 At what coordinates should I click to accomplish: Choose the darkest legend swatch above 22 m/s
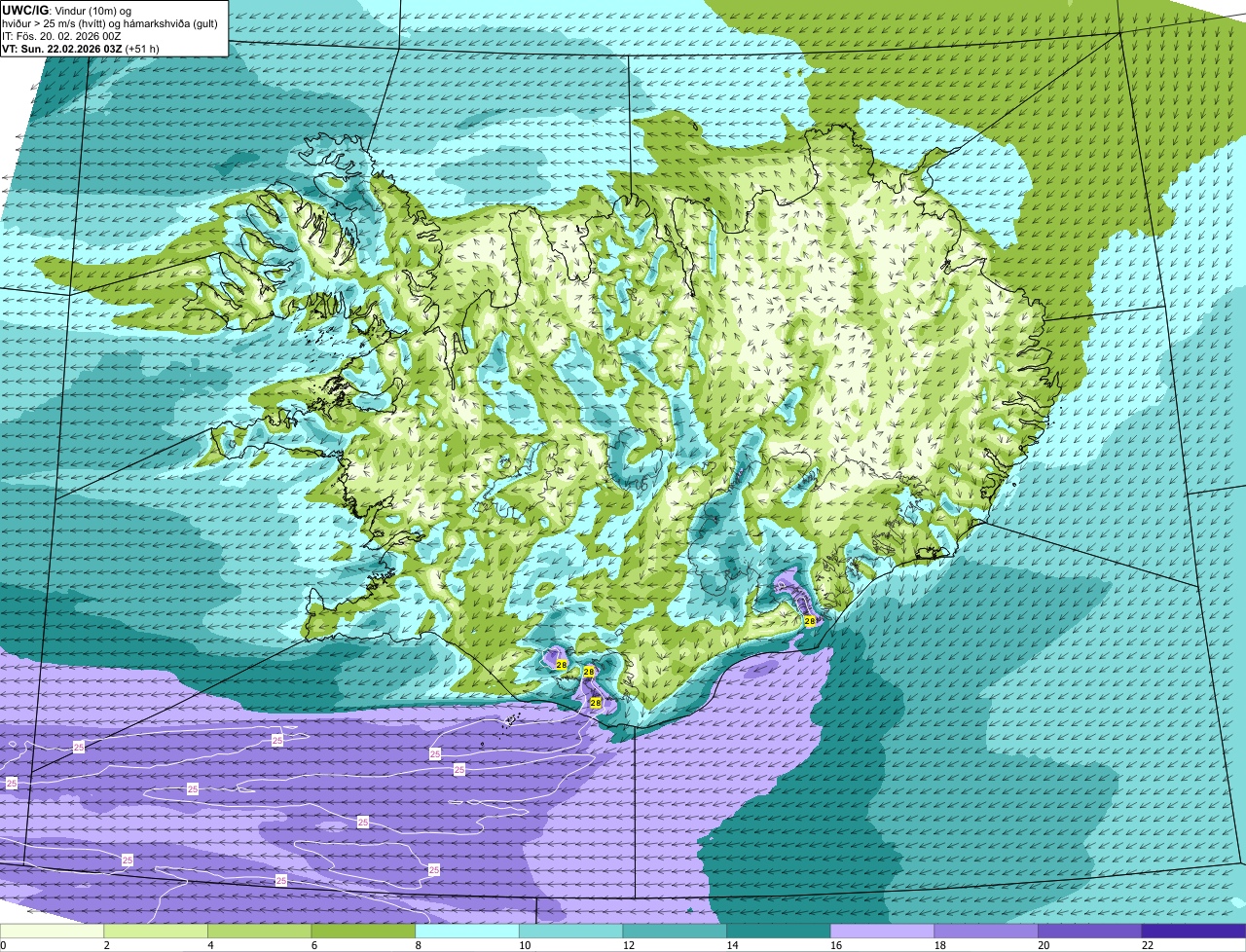[1194, 931]
